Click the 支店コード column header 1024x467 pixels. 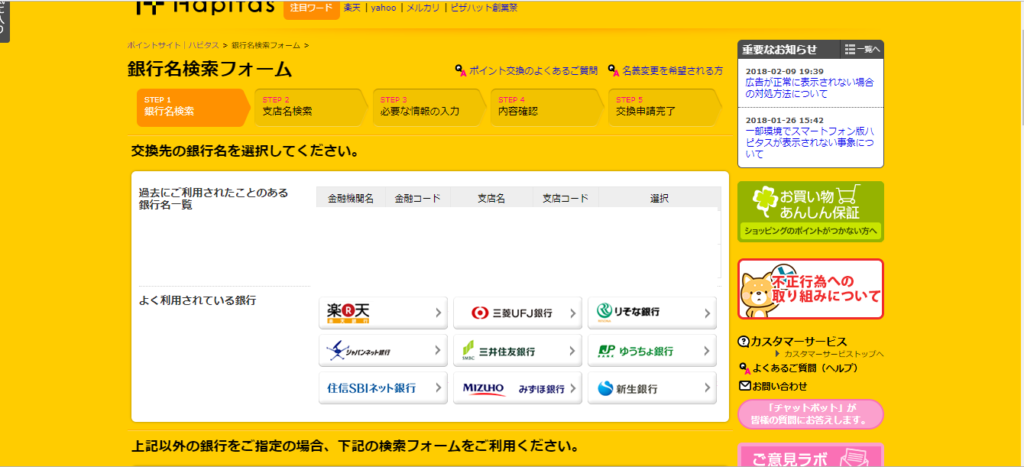(x=566, y=198)
